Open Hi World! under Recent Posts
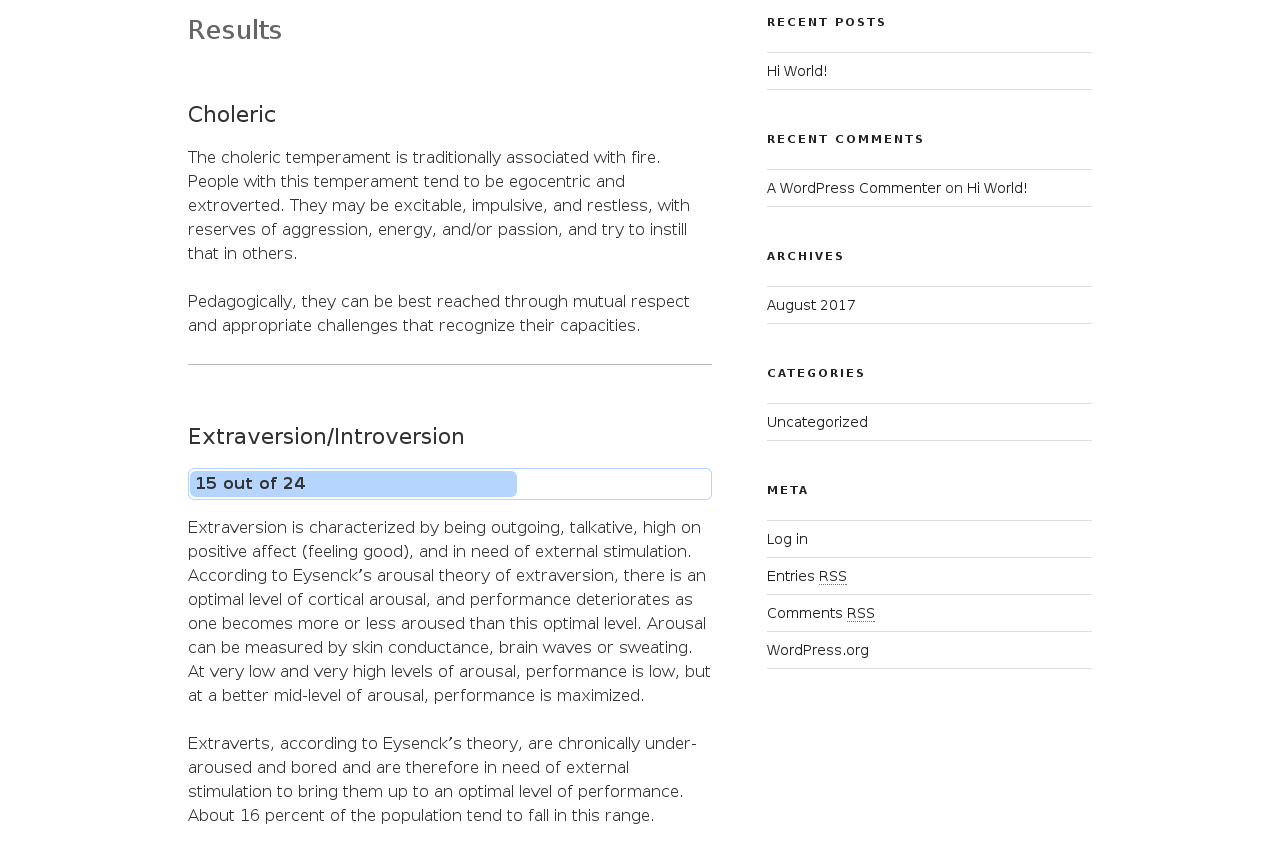The image size is (1280, 850). click(x=797, y=71)
